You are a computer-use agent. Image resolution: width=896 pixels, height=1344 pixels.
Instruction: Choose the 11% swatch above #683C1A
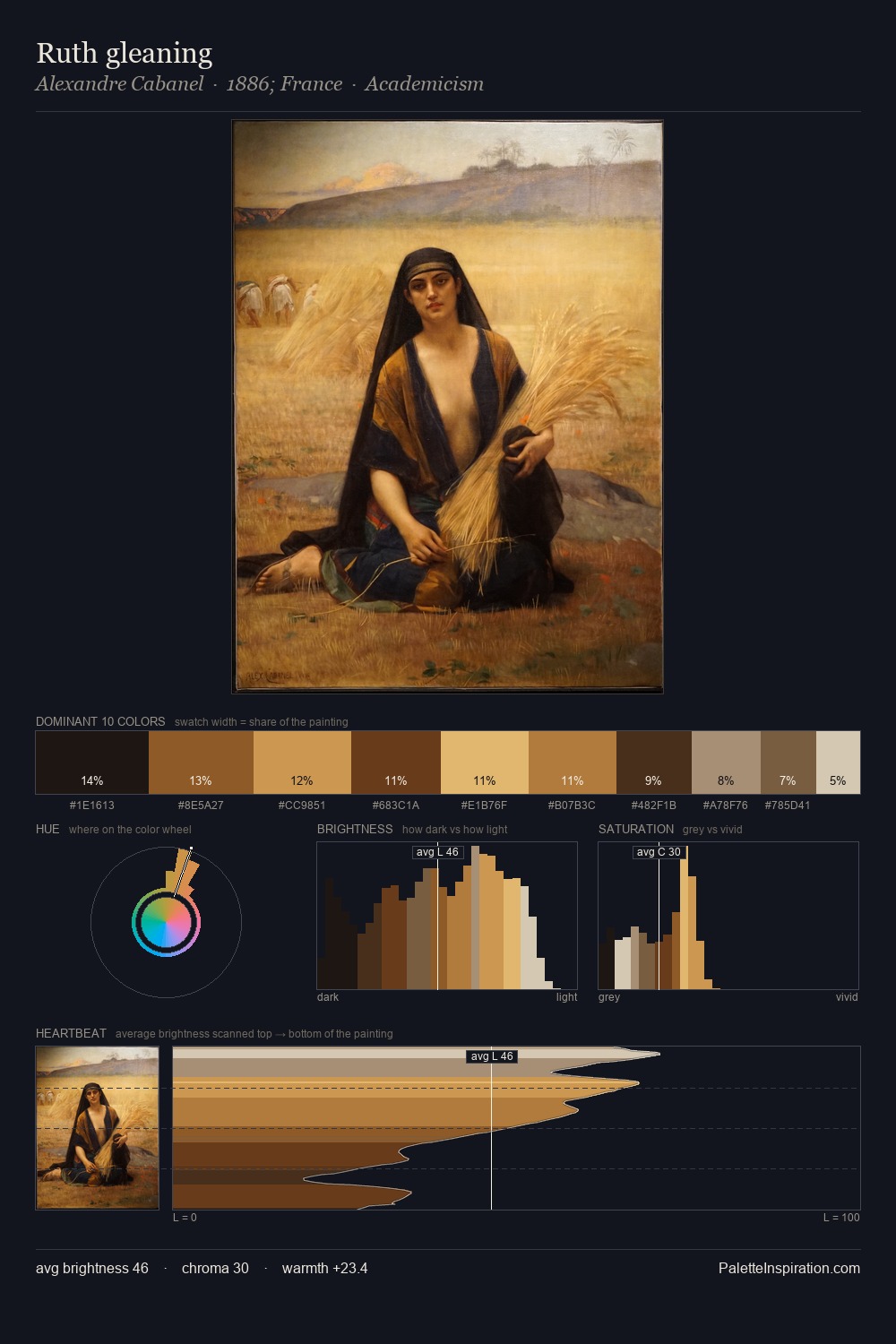[396, 762]
